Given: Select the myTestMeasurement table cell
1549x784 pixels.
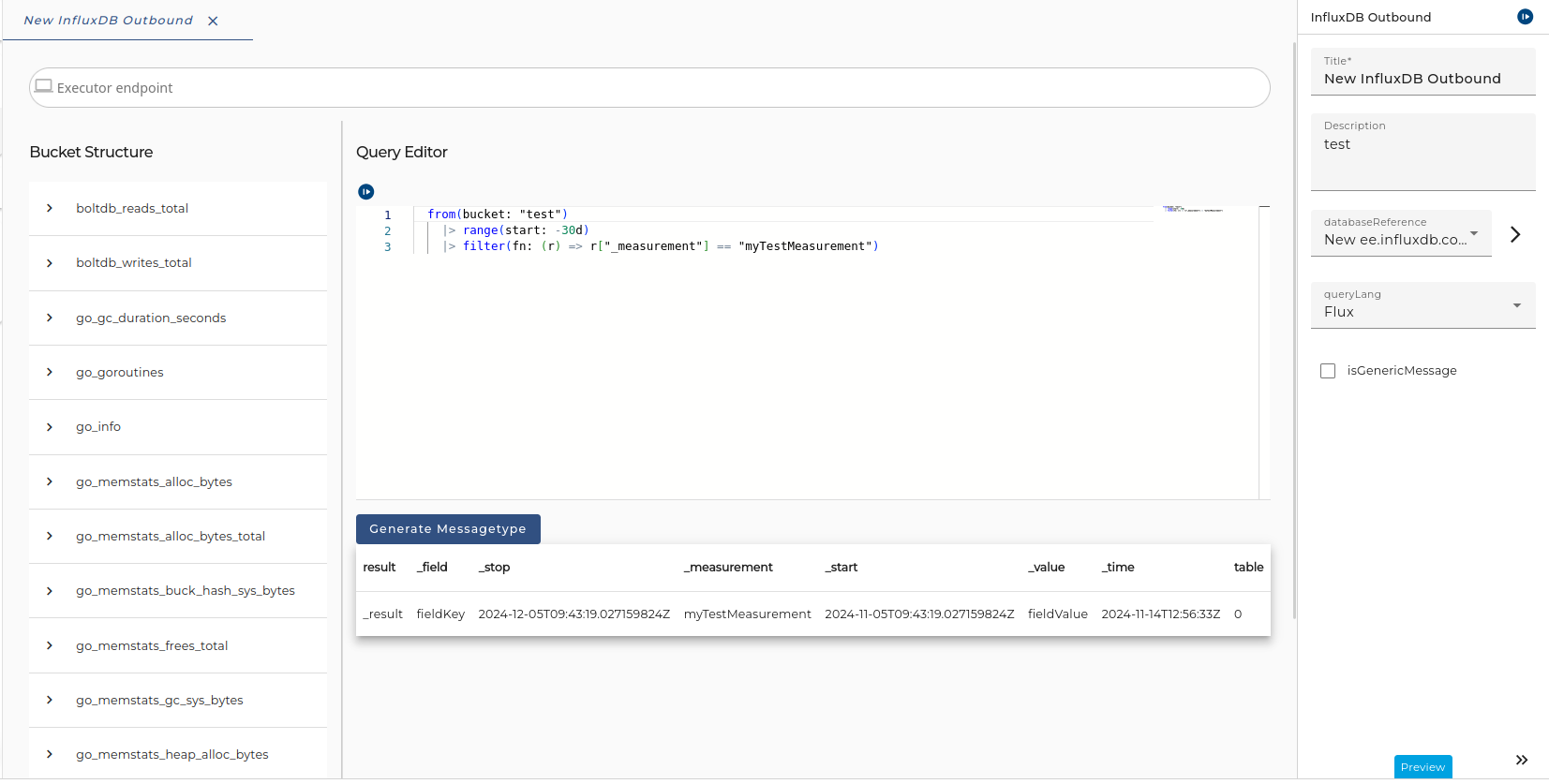Looking at the screenshot, I should [x=748, y=614].
